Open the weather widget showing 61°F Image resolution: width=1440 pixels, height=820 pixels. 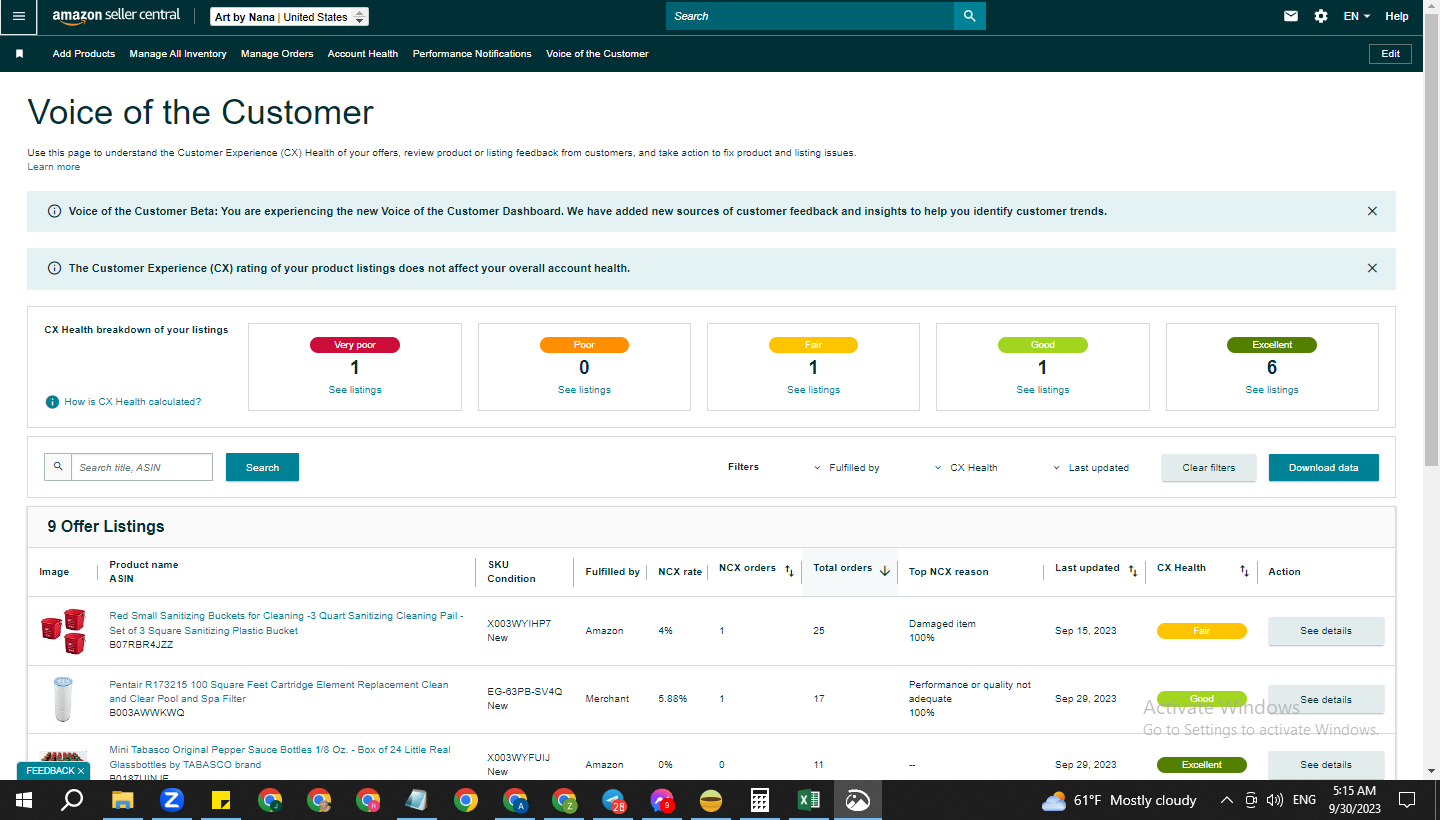(1119, 800)
